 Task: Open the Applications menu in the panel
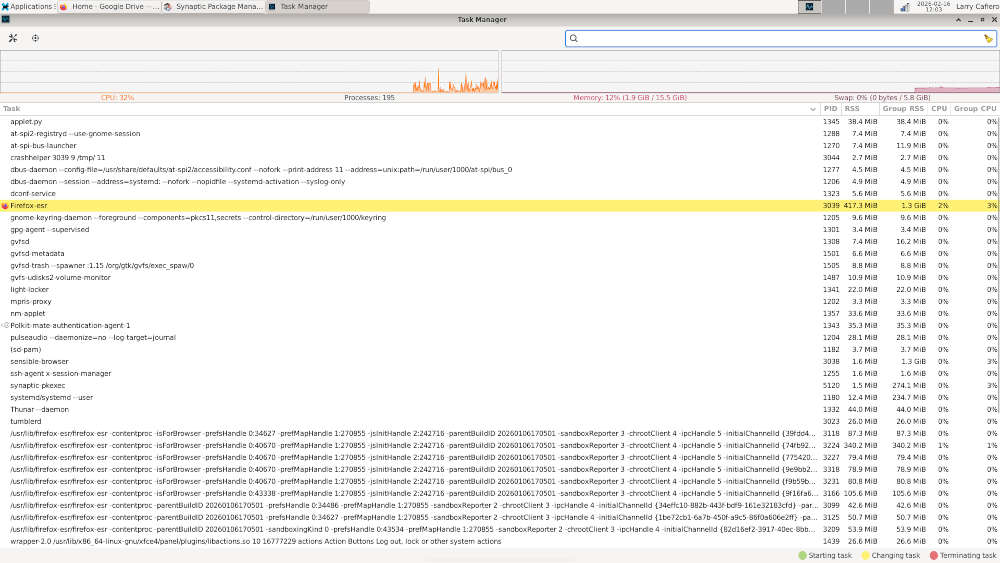point(28,6)
